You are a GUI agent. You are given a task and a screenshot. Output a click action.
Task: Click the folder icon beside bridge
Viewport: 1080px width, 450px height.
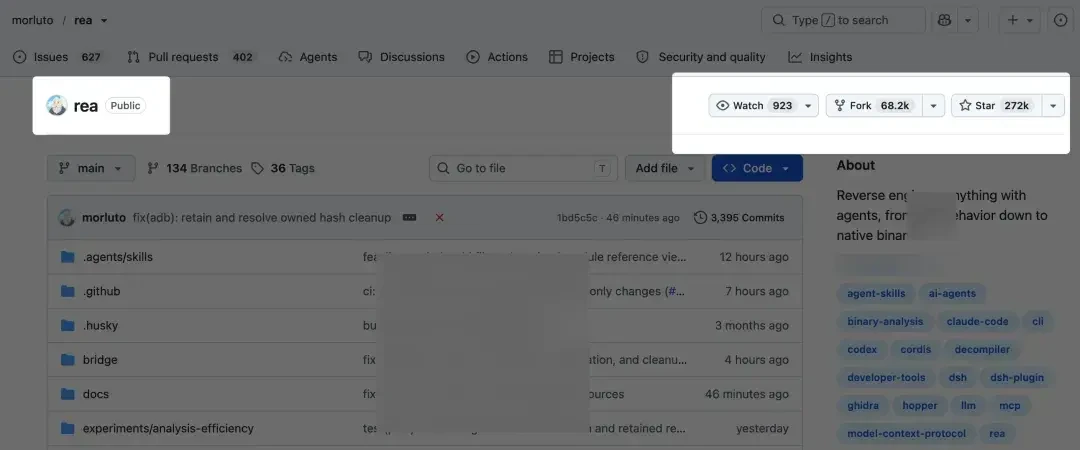pyautogui.click(x=68, y=360)
